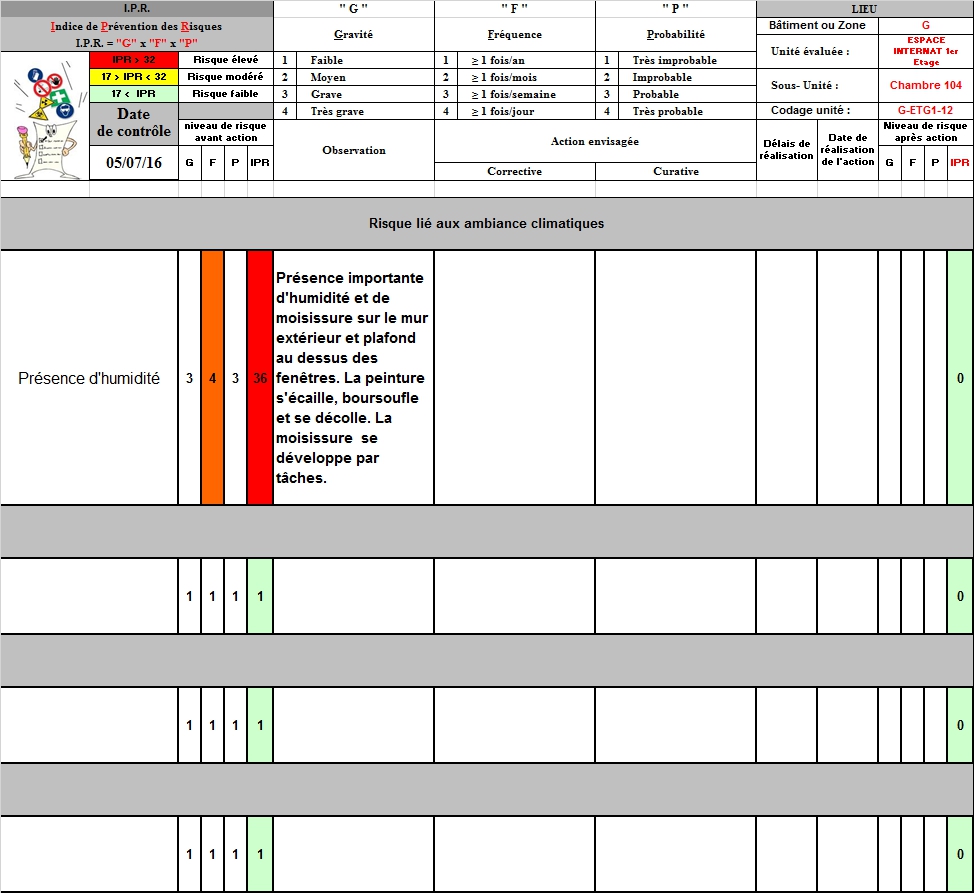Click the "Corrective" column header
This screenshot has width=974, height=893.
point(514,172)
